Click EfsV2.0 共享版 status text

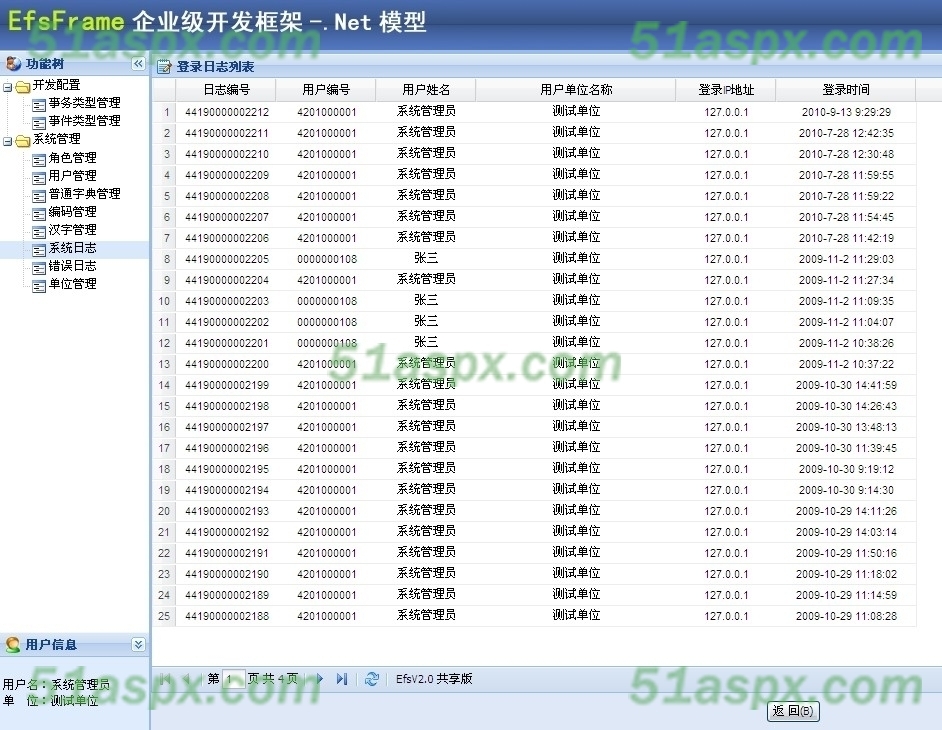[x=434, y=679]
